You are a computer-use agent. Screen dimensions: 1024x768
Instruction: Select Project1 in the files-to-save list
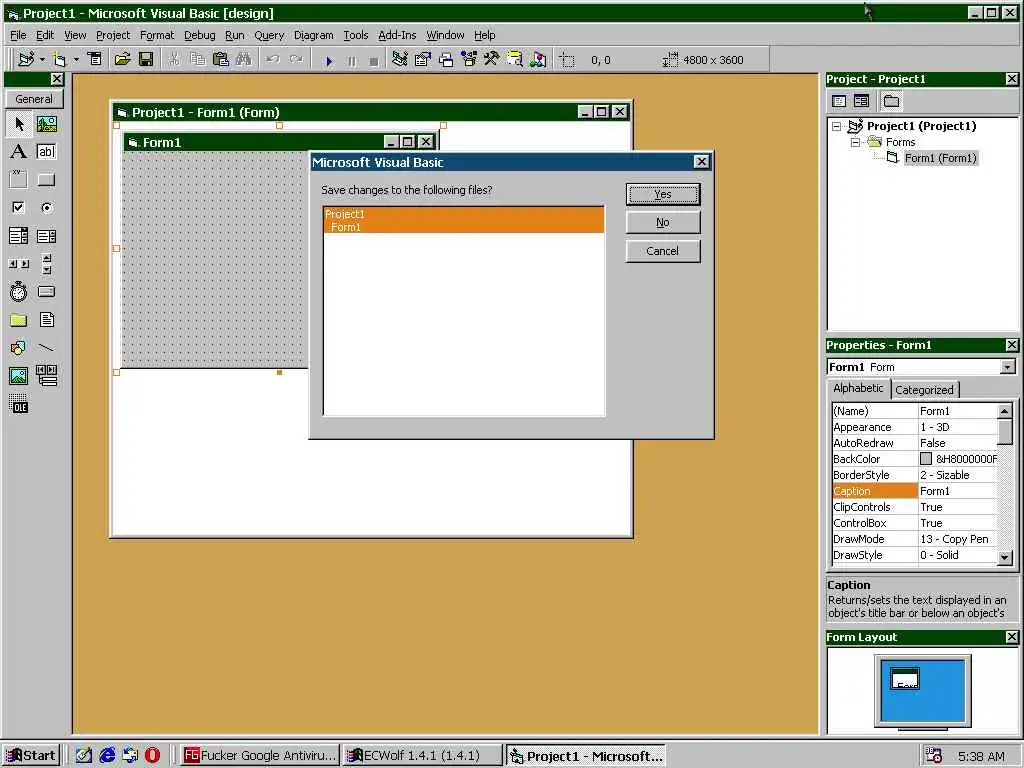(x=464, y=214)
